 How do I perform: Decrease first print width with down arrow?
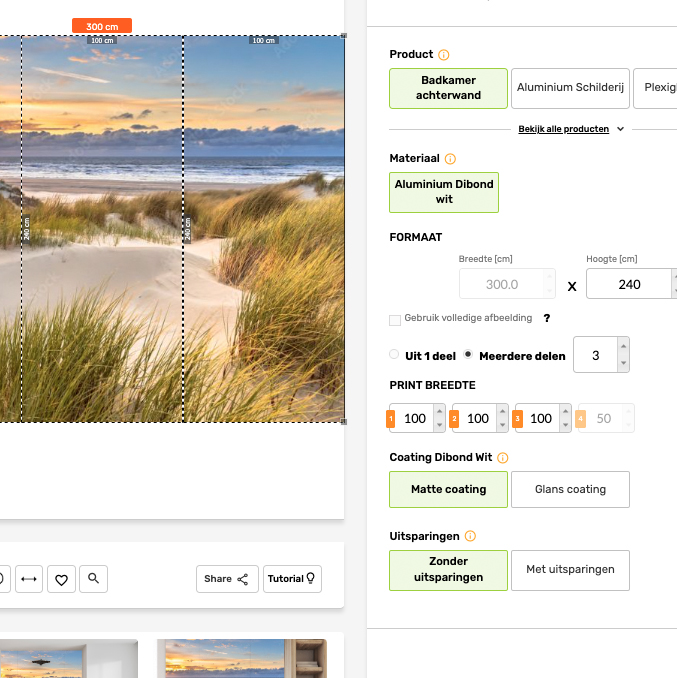(x=439, y=426)
